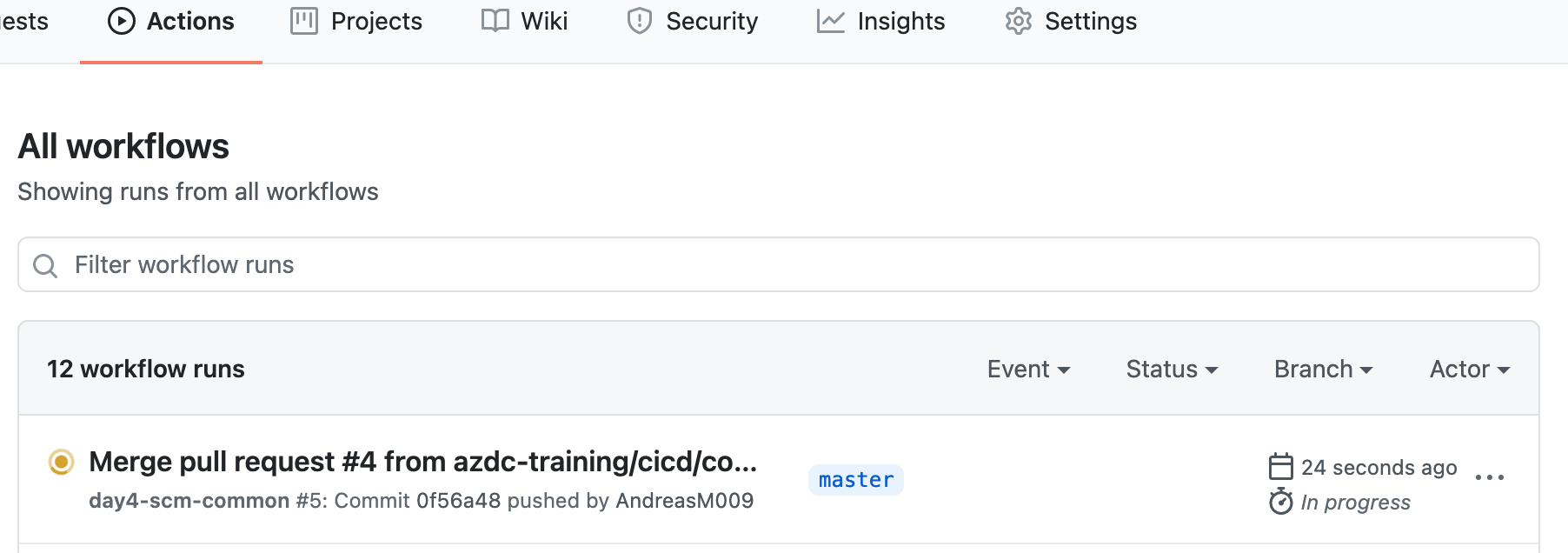The height and width of the screenshot is (553, 1568).
Task: Click the Security shield icon
Action: click(x=641, y=20)
